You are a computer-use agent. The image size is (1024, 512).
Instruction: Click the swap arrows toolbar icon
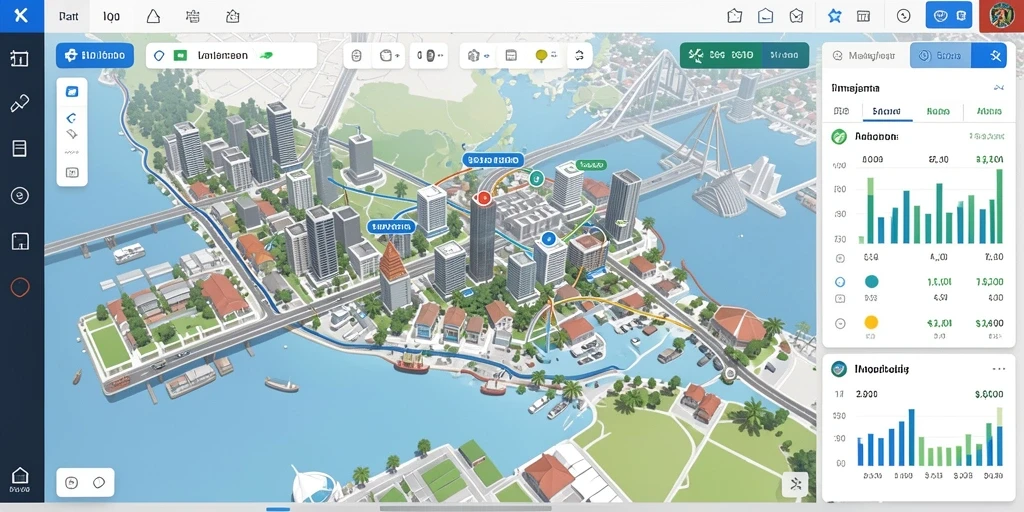[579, 57]
